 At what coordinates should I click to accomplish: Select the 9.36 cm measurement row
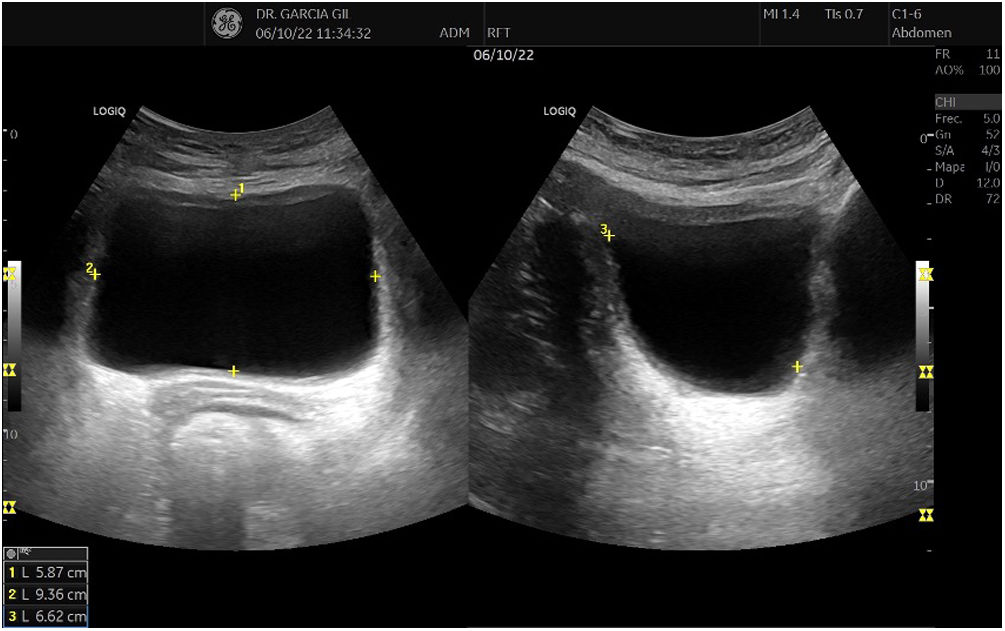click(x=46, y=595)
